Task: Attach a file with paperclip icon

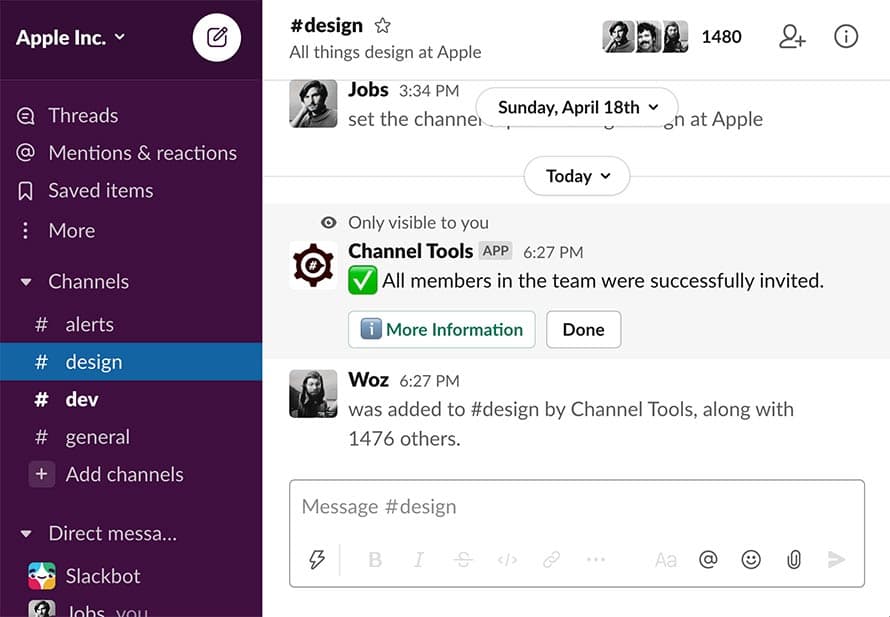Action: point(794,560)
